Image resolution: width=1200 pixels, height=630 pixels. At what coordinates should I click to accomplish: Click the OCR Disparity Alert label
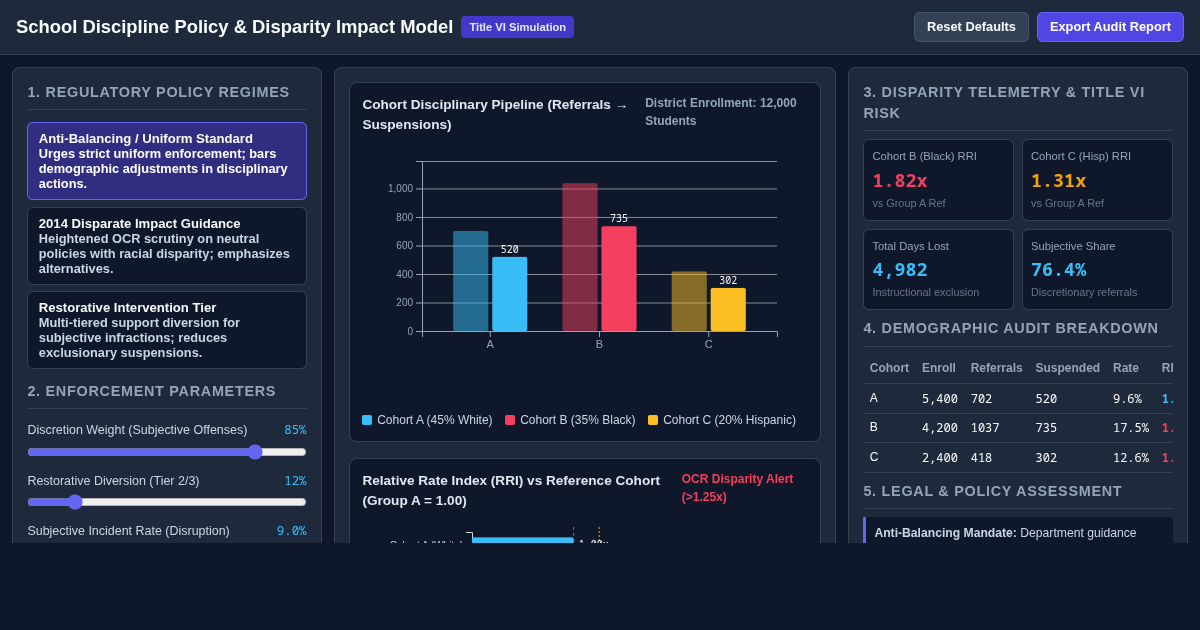pyautogui.click(x=738, y=488)
